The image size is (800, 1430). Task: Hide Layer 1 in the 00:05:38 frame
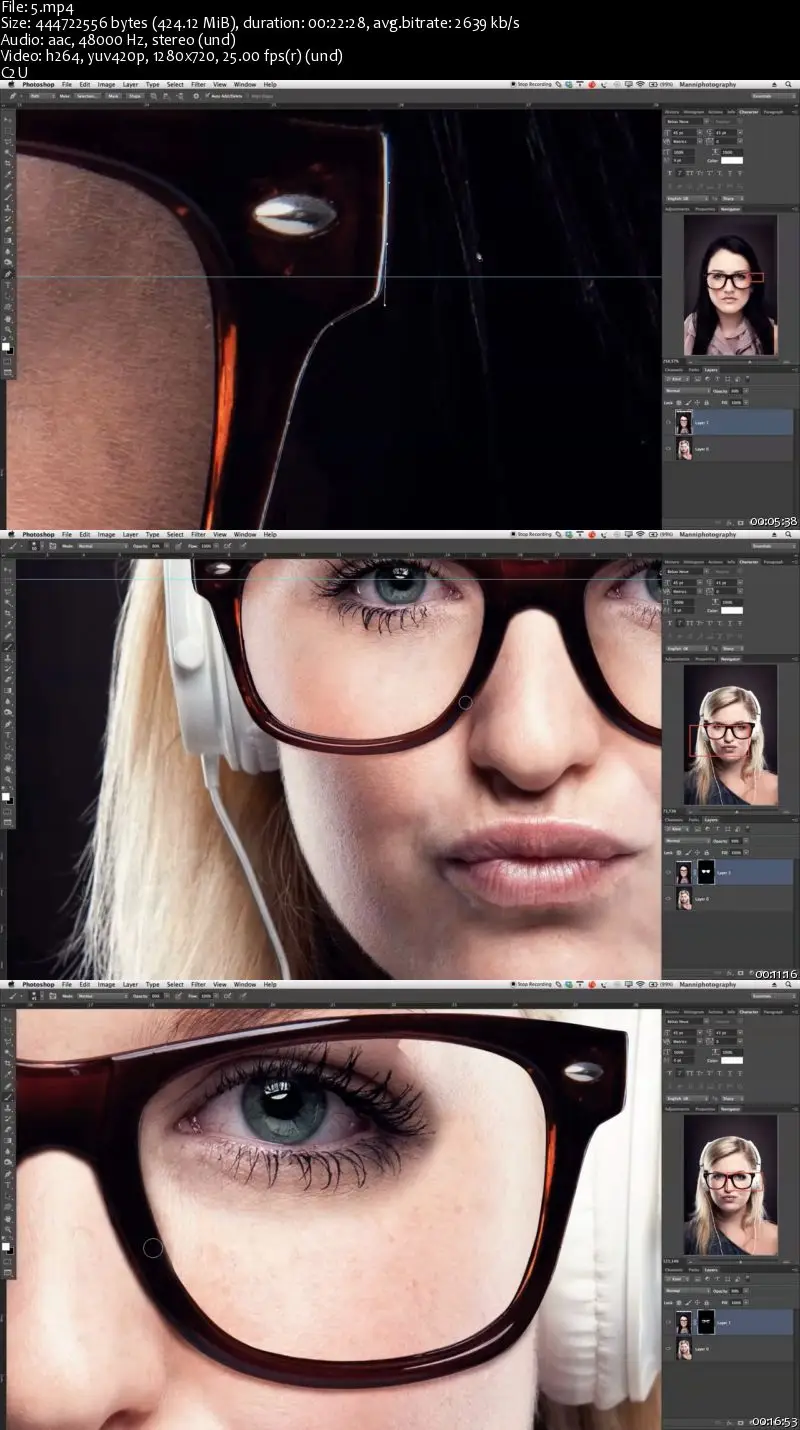pyautogui.click(x=668, y=422)
